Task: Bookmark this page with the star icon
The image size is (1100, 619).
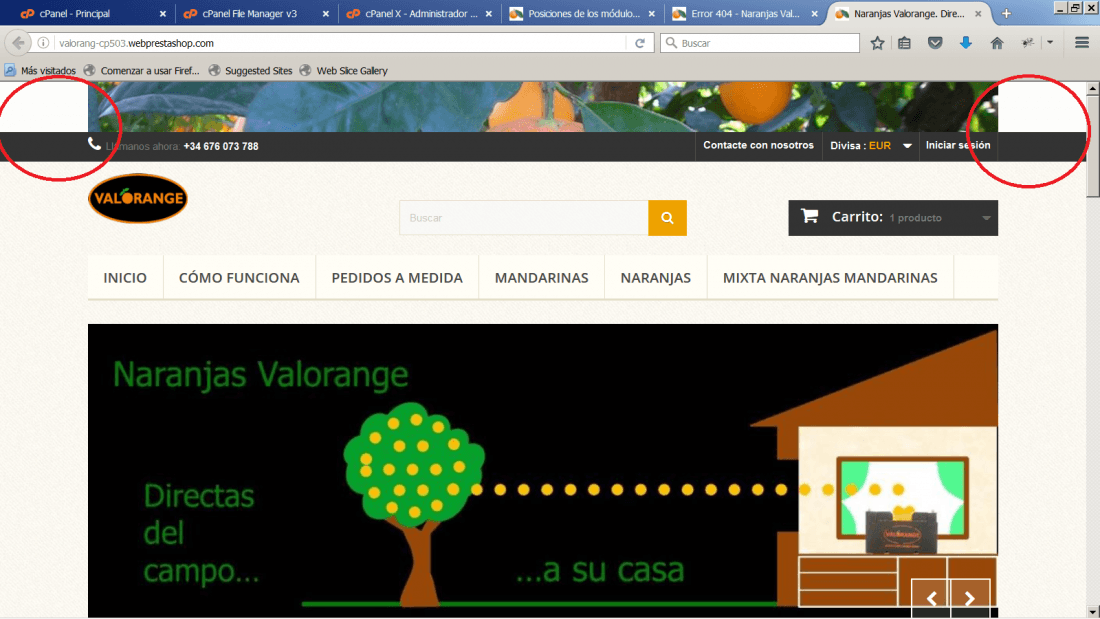Action: point(877,43)
